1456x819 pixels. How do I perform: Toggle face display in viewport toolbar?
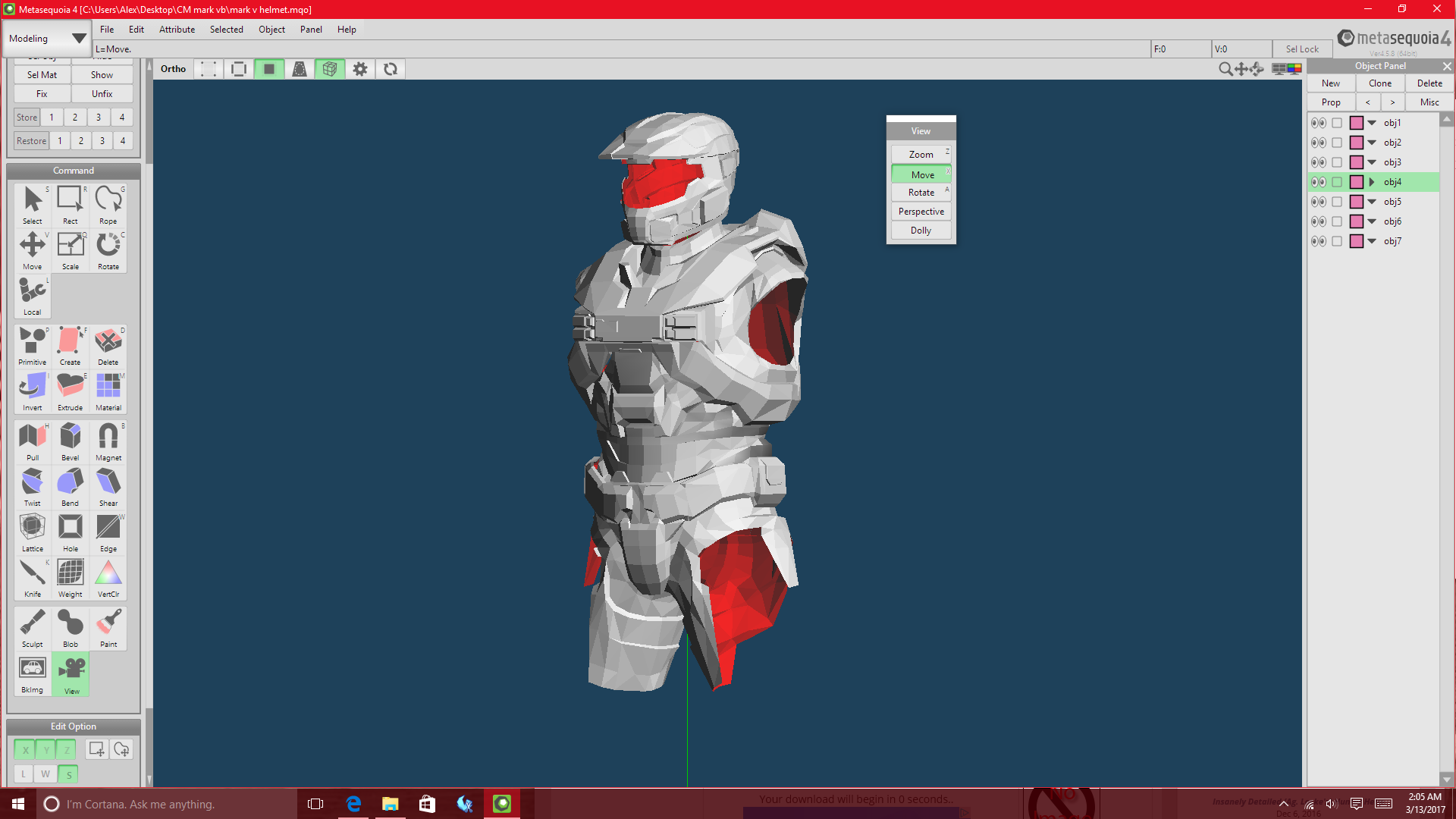tap(269, 69)
